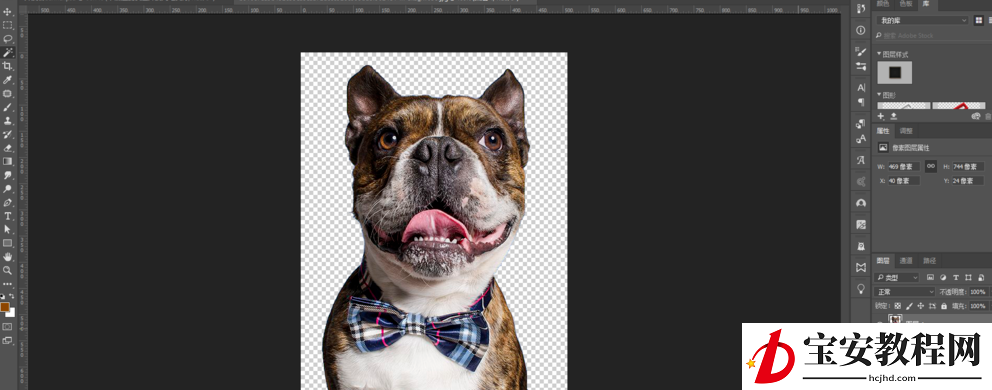Select the Zoom tool
Image resolution: width=992 pixels, height=390 pixels.
[x=8, y=270]
